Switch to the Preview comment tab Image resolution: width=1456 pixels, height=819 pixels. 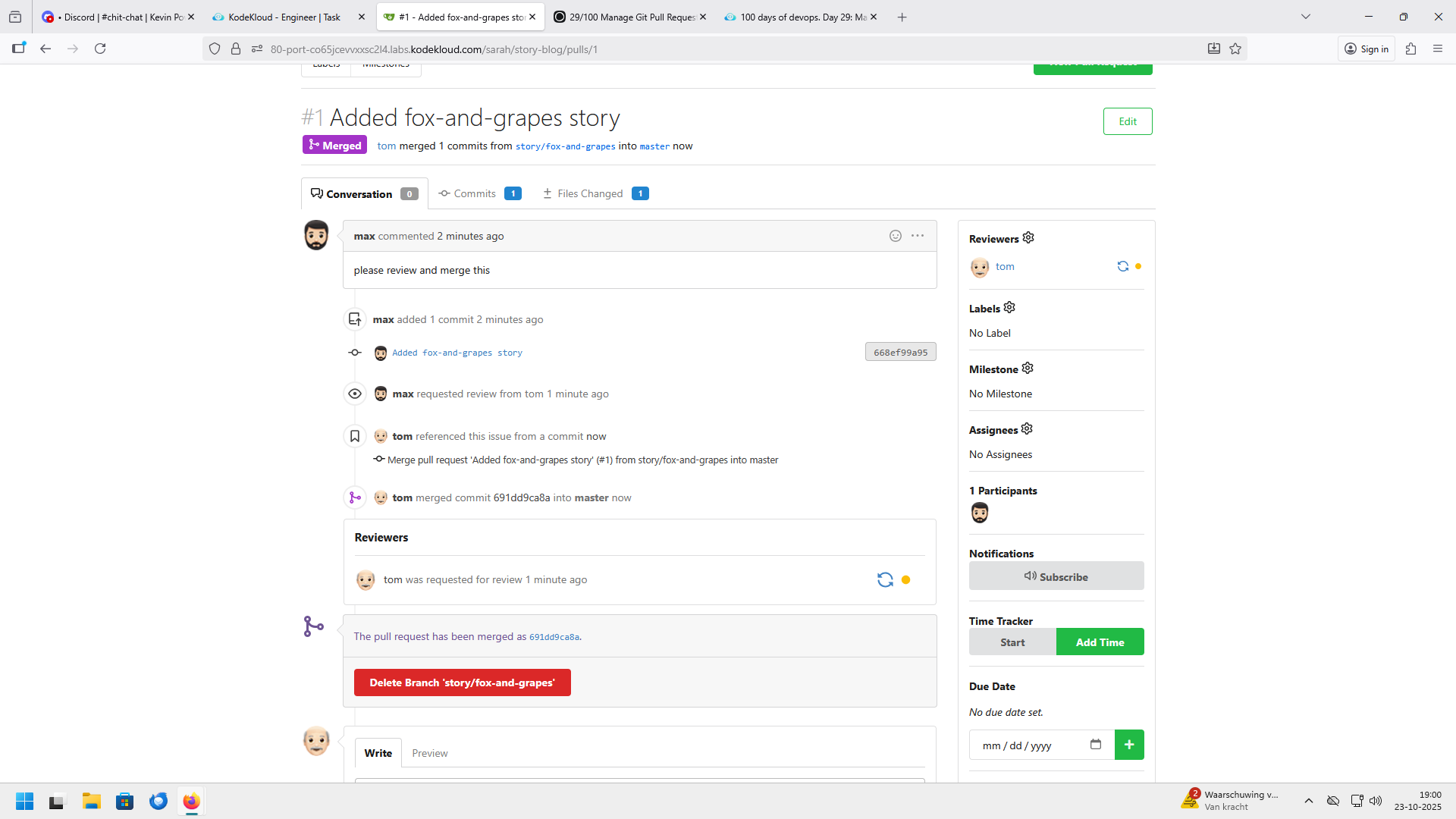click(429, 753)
